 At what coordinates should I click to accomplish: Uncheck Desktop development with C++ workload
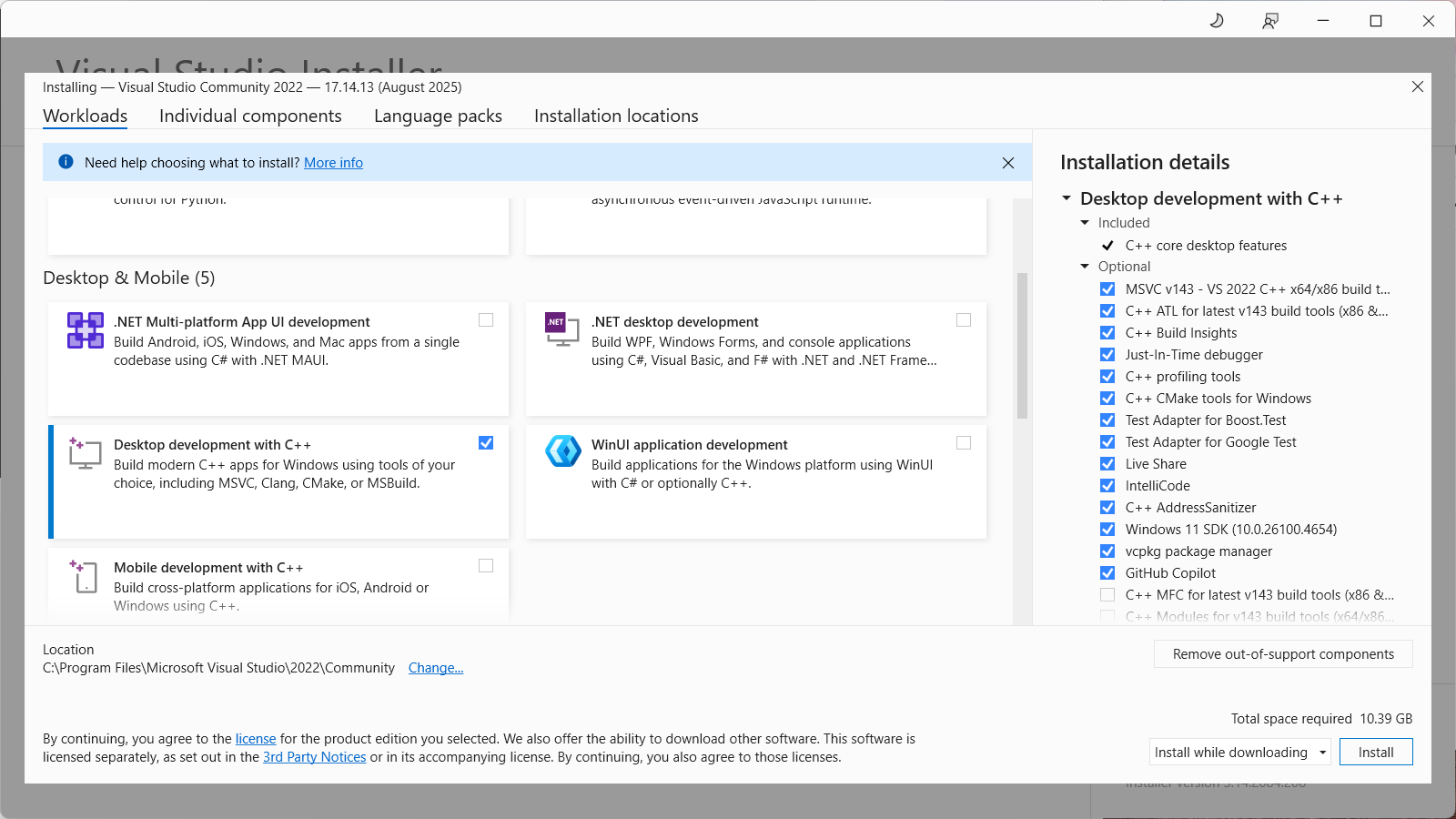(x=486, y=443)
